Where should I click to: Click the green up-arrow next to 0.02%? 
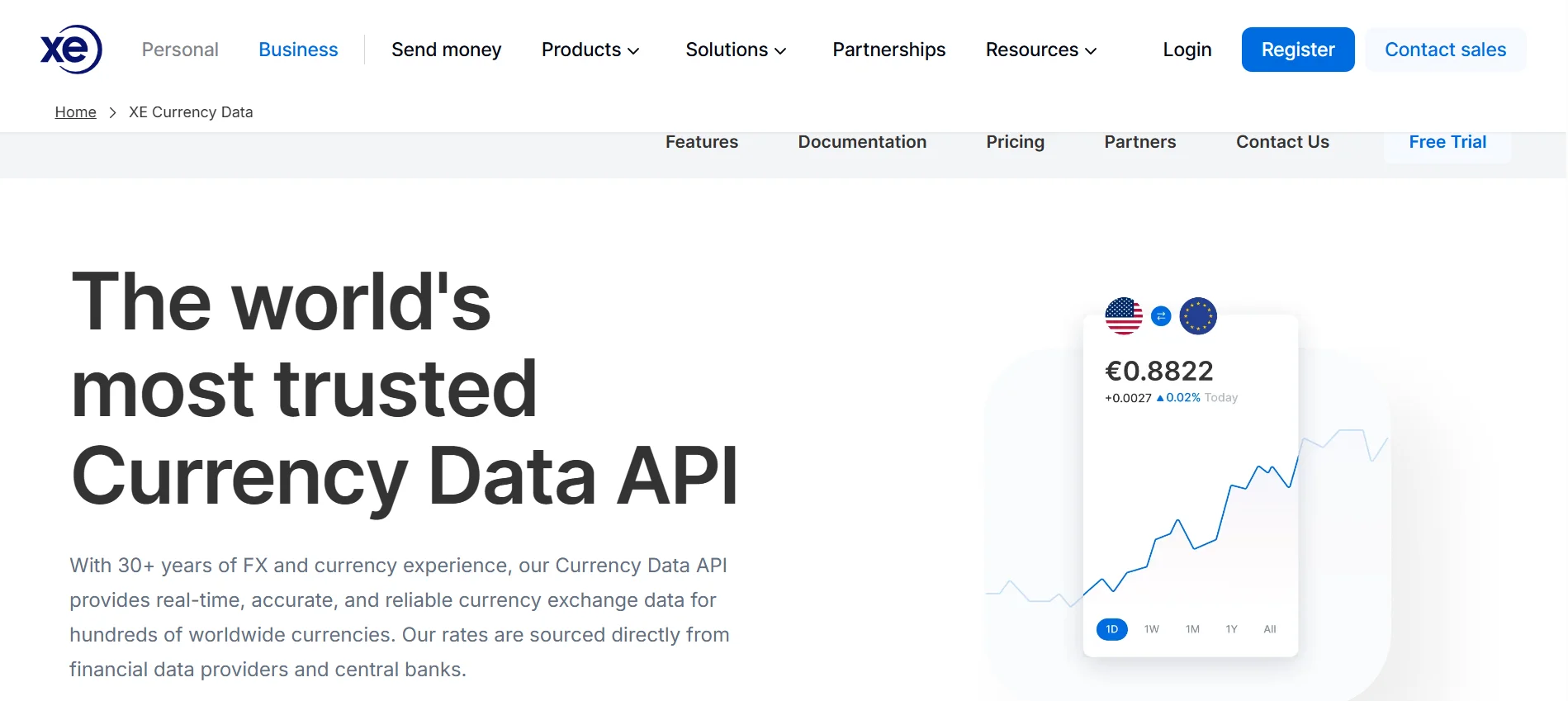1159,397
